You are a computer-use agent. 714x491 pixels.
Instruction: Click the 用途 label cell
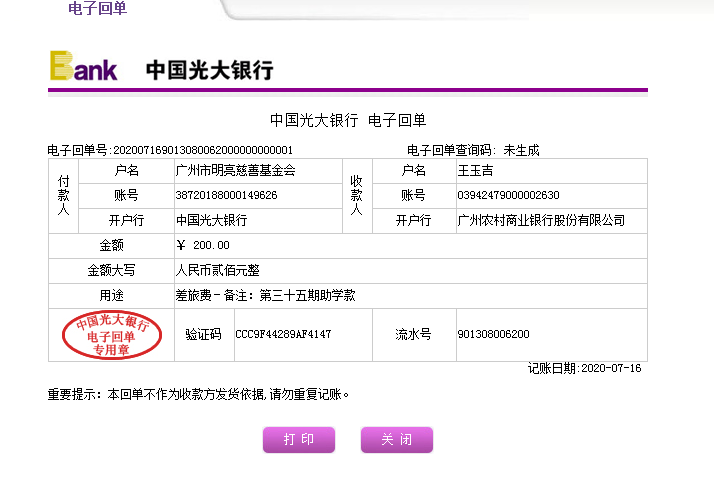point(112,296)
